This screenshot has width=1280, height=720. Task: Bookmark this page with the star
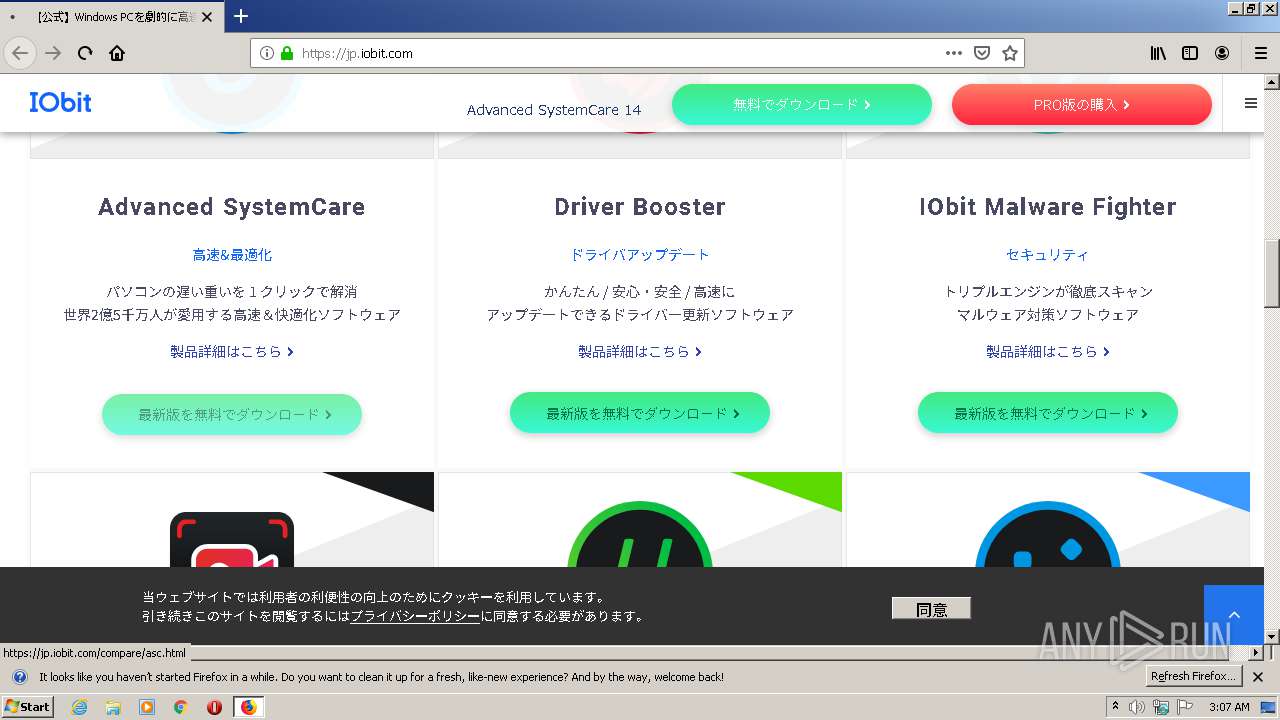coord(1010,53)
